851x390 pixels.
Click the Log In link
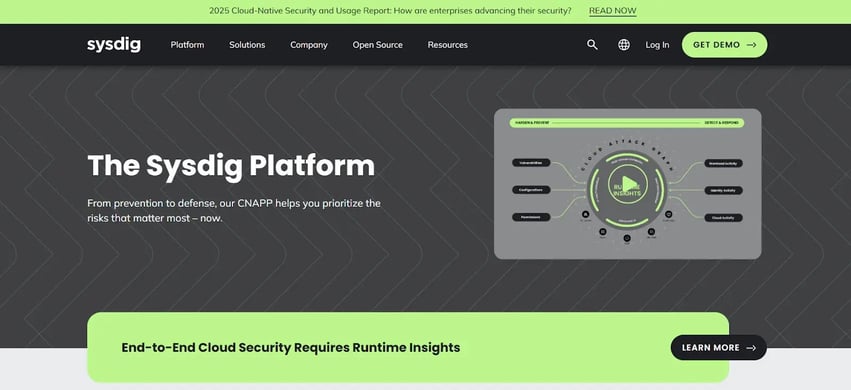(x=657, y=45)
